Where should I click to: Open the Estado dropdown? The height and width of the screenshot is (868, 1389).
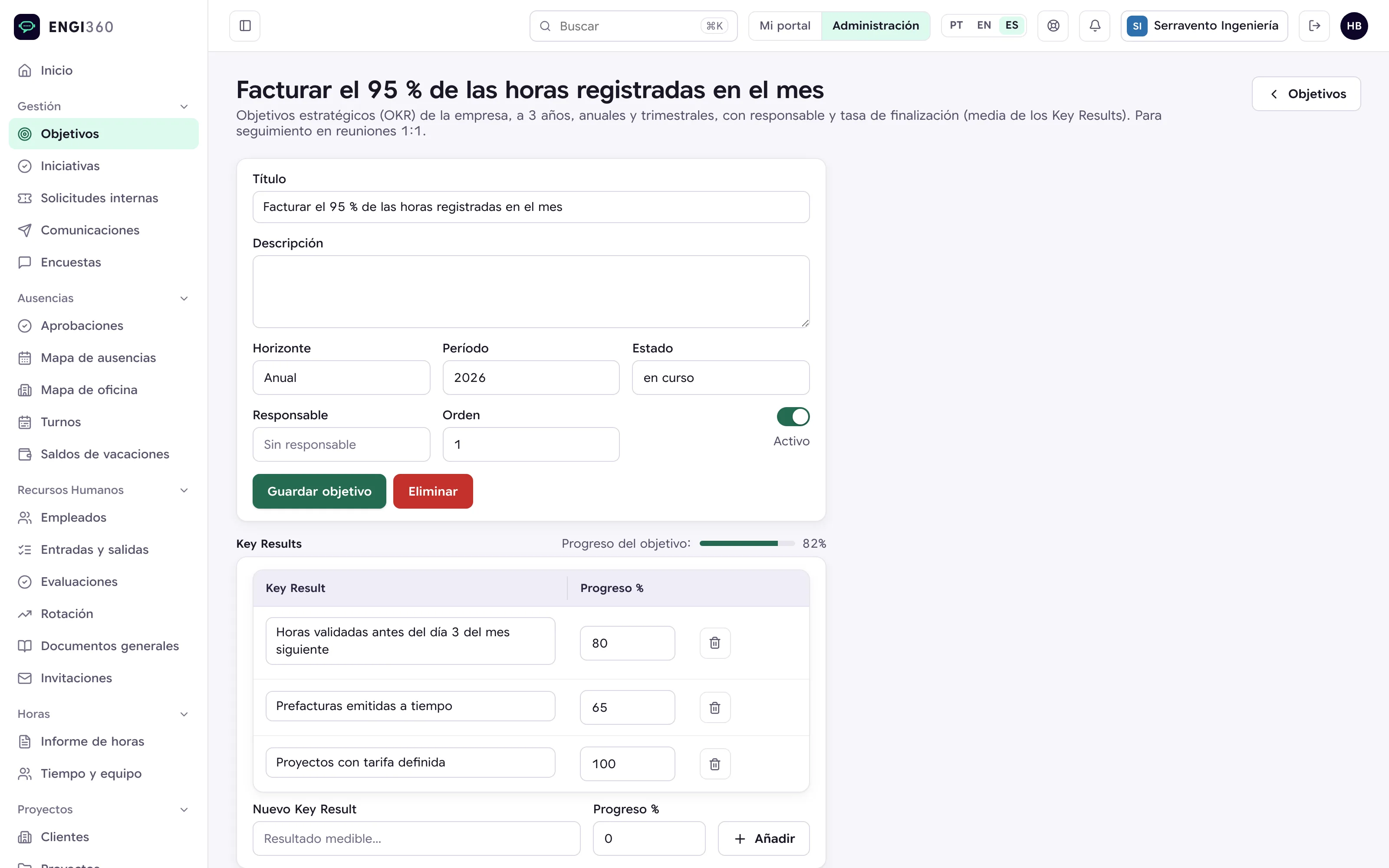point(721,378)
